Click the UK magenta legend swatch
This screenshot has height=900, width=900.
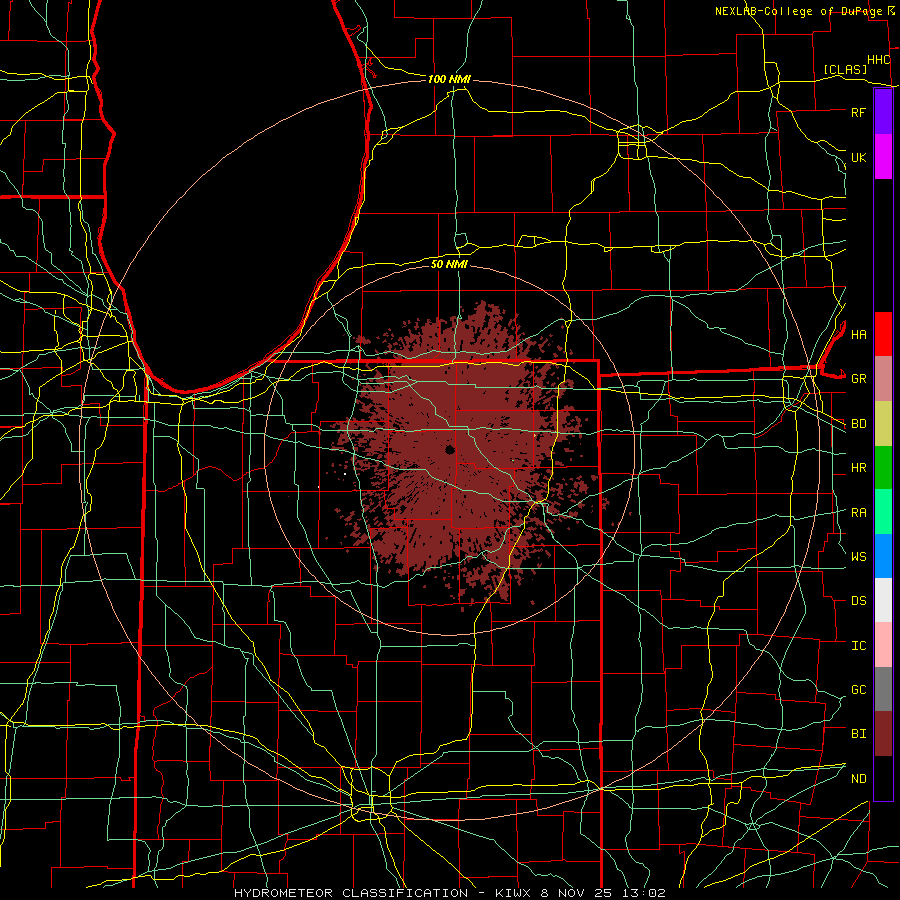(x=883, y=157)
